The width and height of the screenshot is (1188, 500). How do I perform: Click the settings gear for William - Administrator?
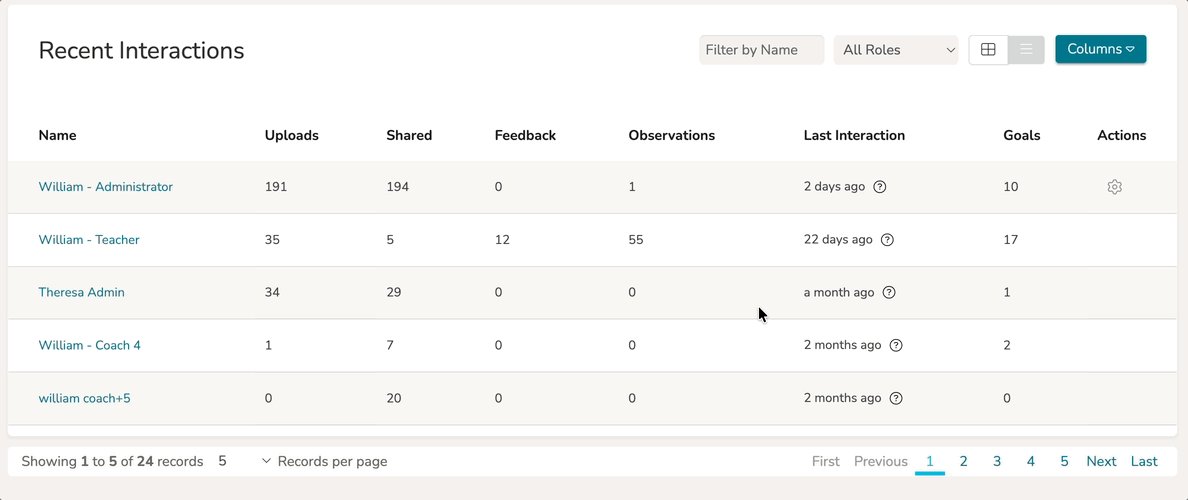(x=1114, y=187)
